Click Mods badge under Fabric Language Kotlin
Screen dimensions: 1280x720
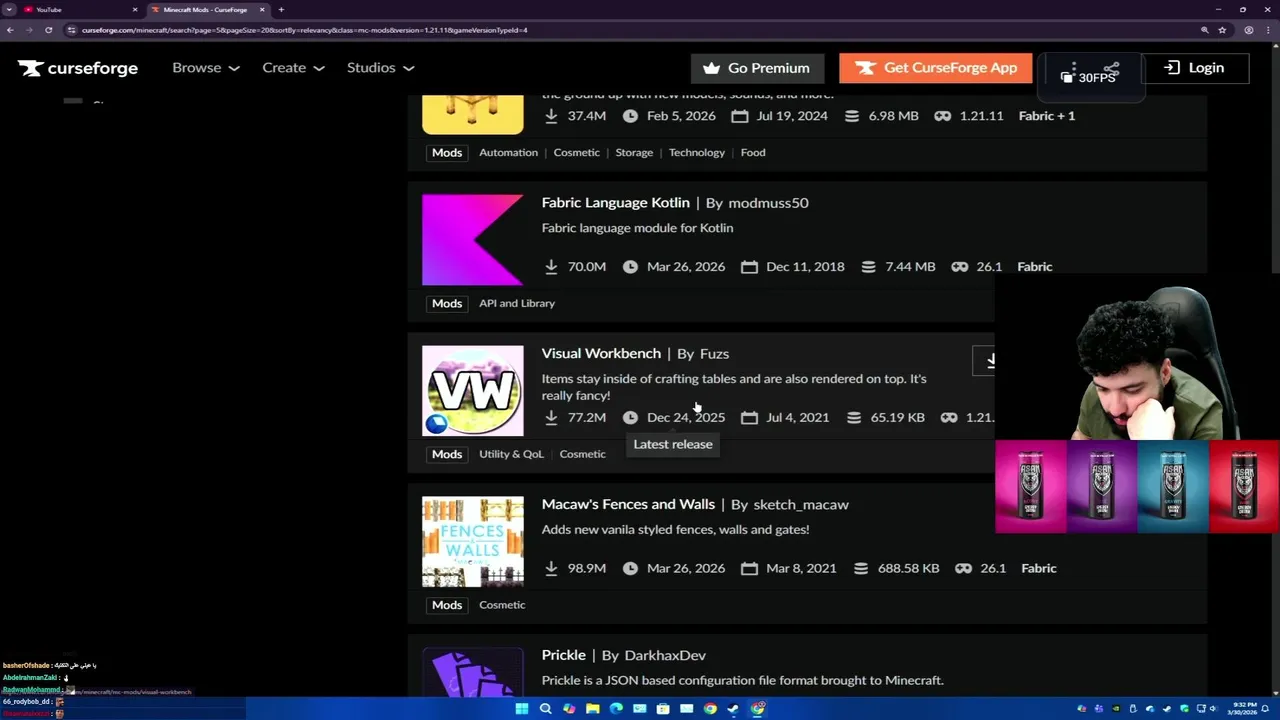[447, 303]
